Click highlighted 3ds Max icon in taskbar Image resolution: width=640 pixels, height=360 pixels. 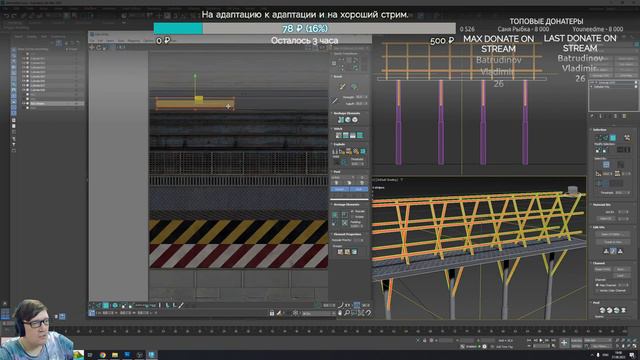[151, 355]
